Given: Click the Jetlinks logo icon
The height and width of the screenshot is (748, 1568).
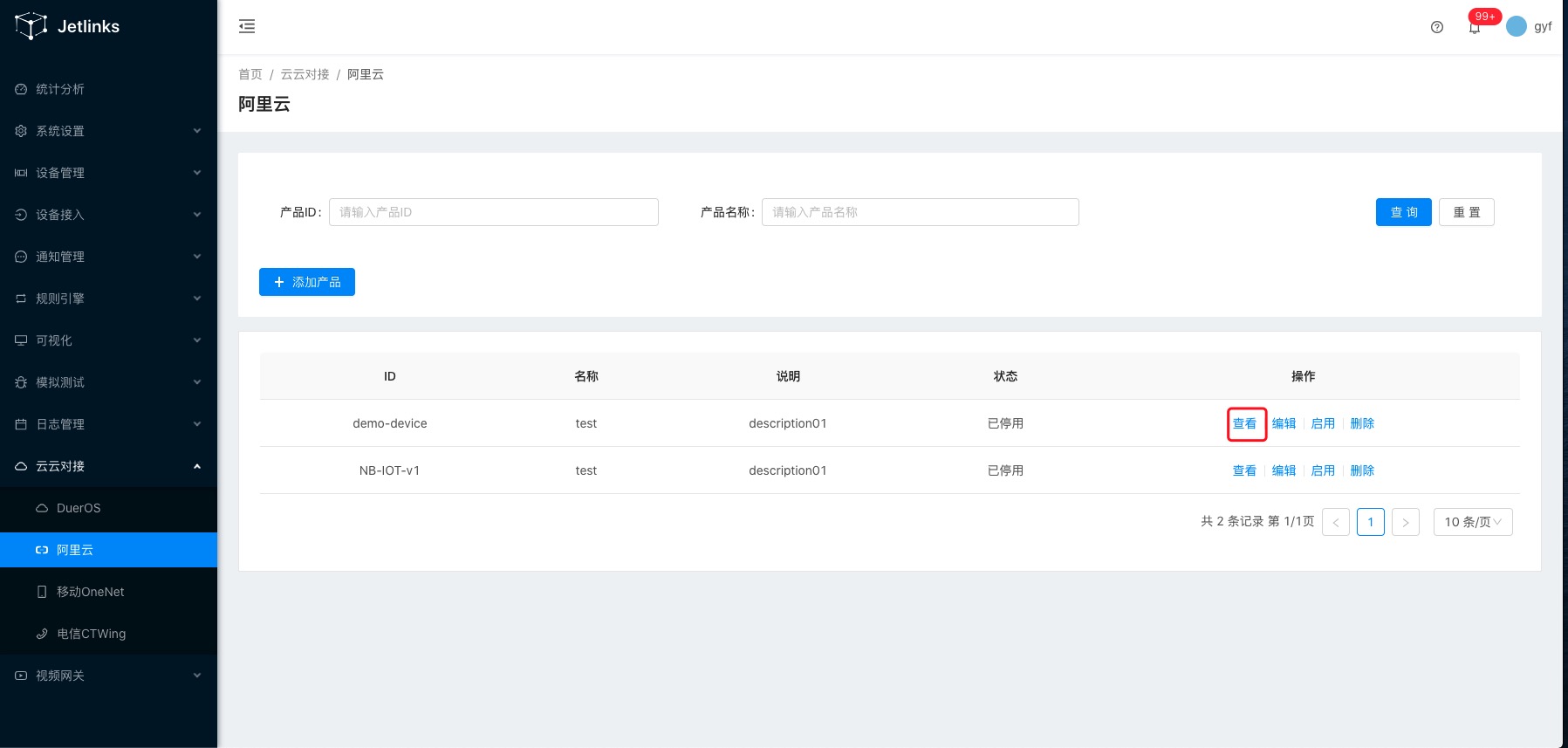Looking at the screenshot, I should pyautogui.click(x=31, y=26).
